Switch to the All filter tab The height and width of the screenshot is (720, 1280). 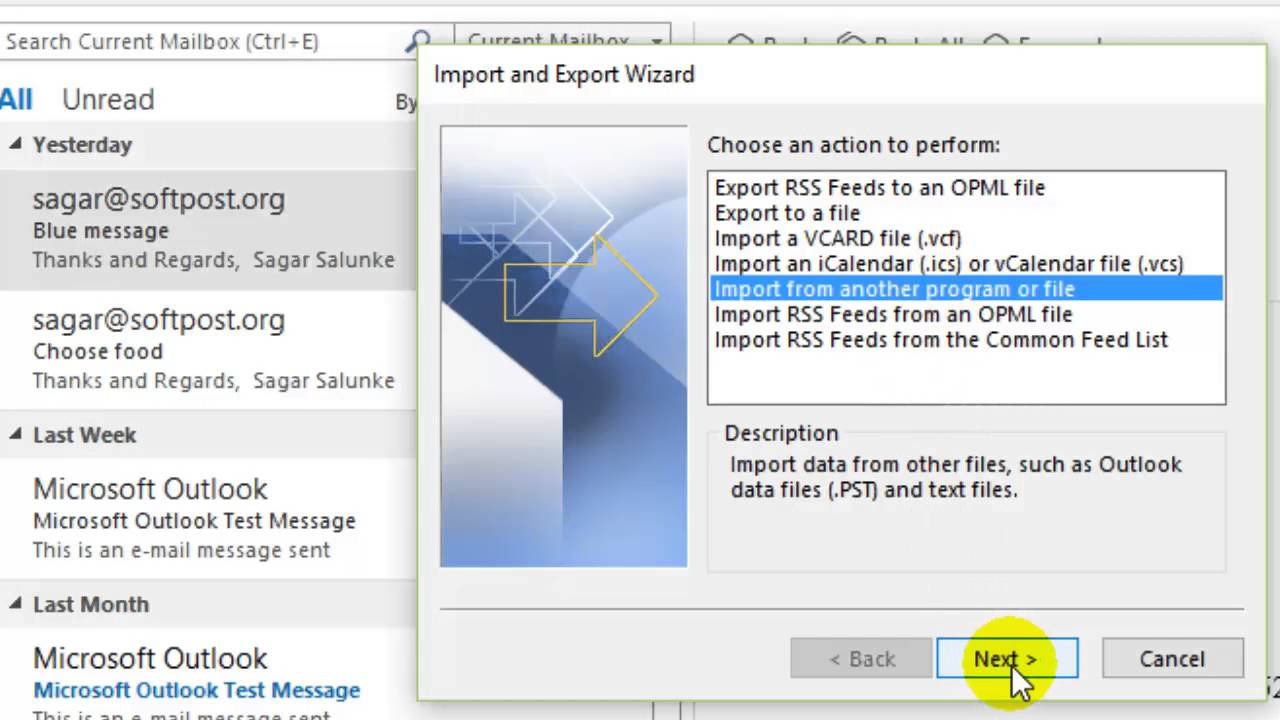click(16, 99)
